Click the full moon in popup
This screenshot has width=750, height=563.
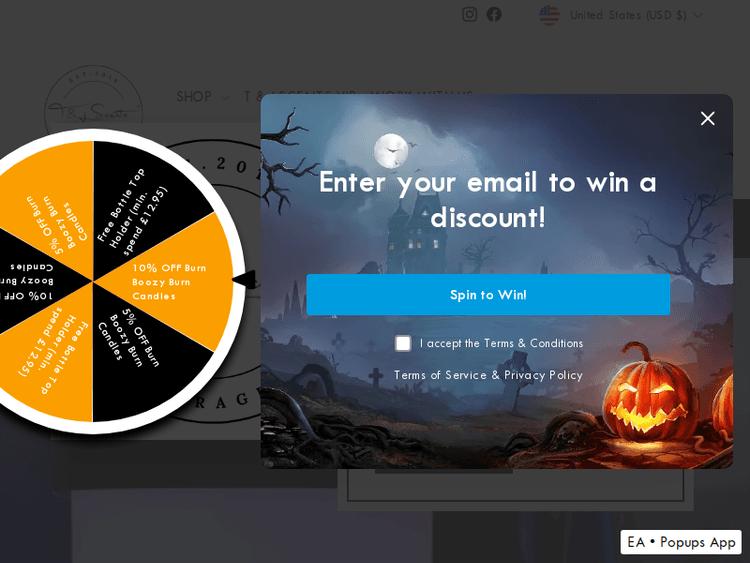point(391,151)
